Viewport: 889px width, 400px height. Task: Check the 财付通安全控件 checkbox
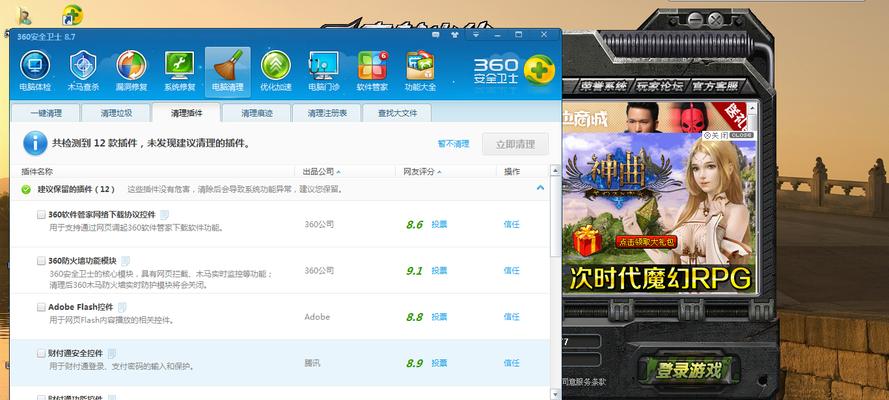(x=41, y=353)
